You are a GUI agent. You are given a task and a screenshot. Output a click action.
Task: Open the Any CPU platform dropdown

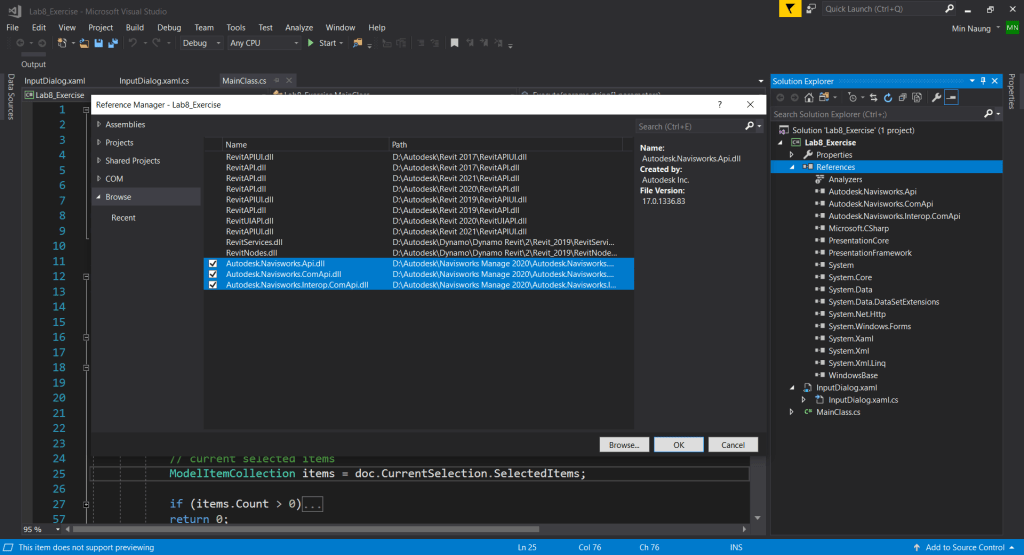pos(264,43)
